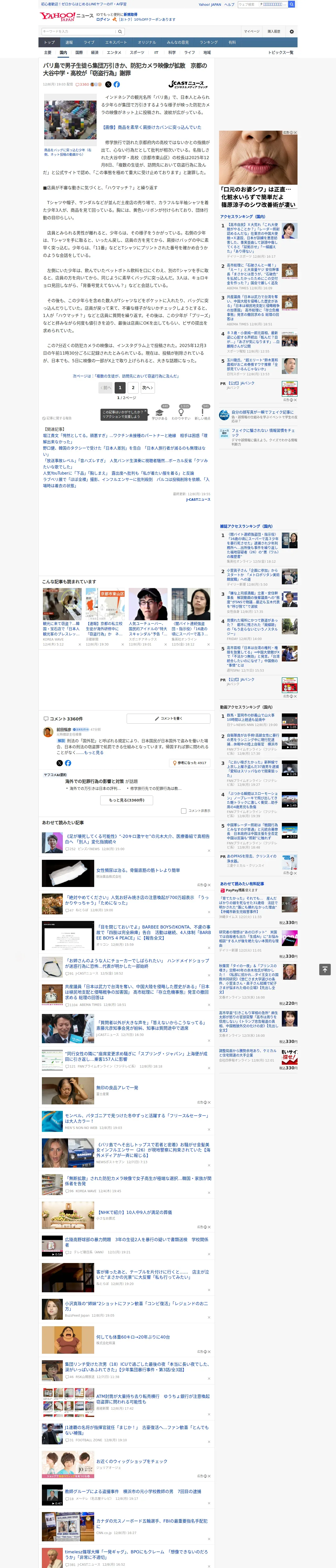Screen dimensions: 336x1568
Task: Open the 3360 comments counter icon
Action: pyautogui.click(x=82, y=85)
